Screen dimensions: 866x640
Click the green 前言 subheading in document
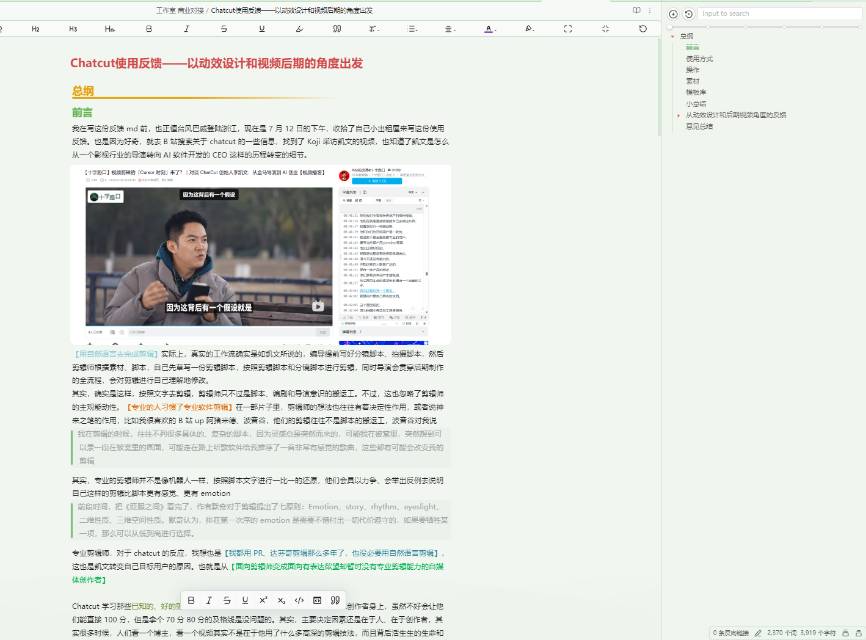click(82, 112)
